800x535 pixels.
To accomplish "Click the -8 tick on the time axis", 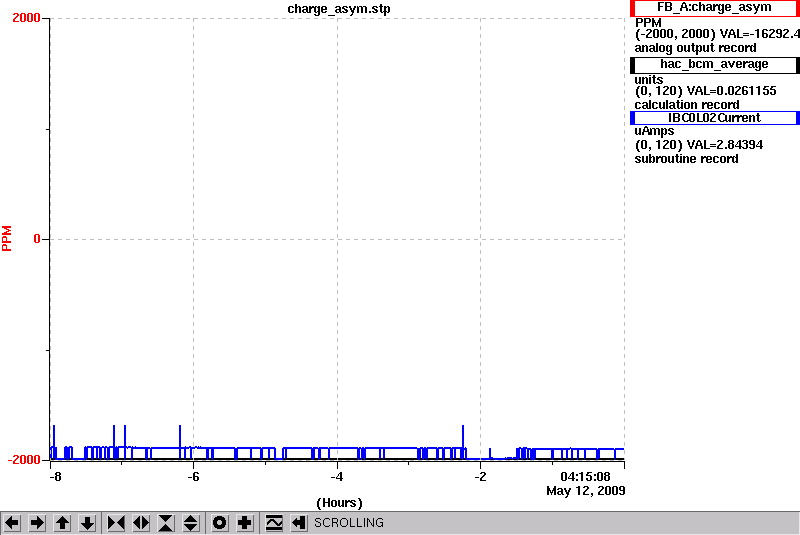I will click(55, 477).
